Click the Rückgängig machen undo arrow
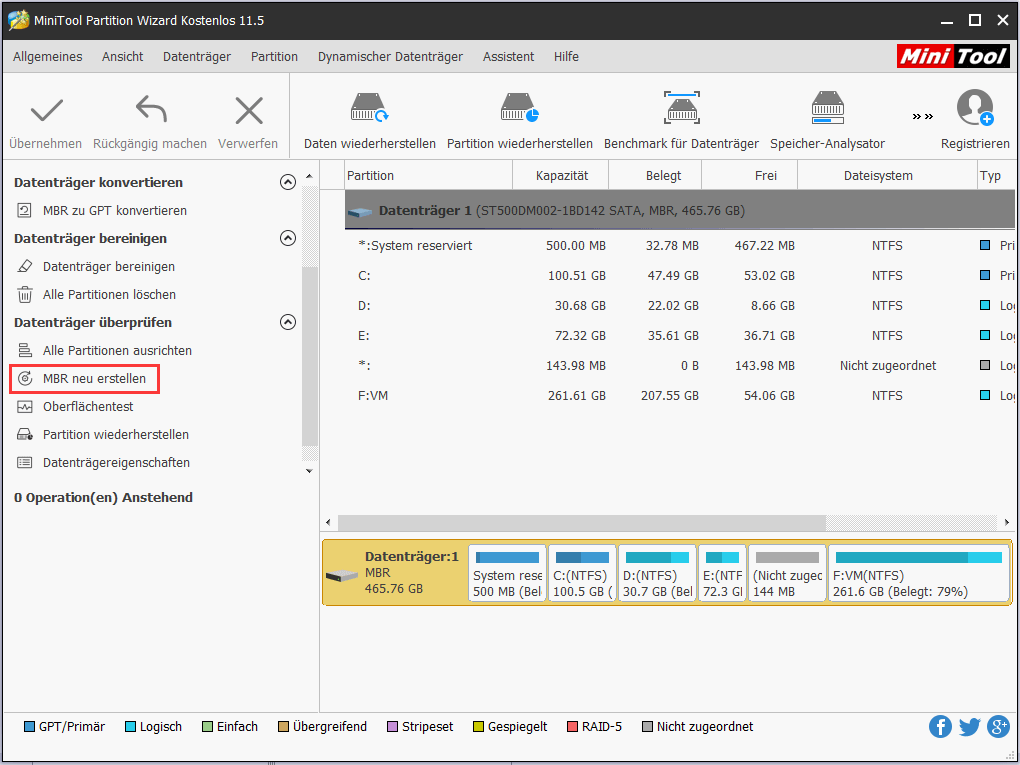Image resolution: width=1020 pixels, height=765 pixels. (x=151, y=109)
